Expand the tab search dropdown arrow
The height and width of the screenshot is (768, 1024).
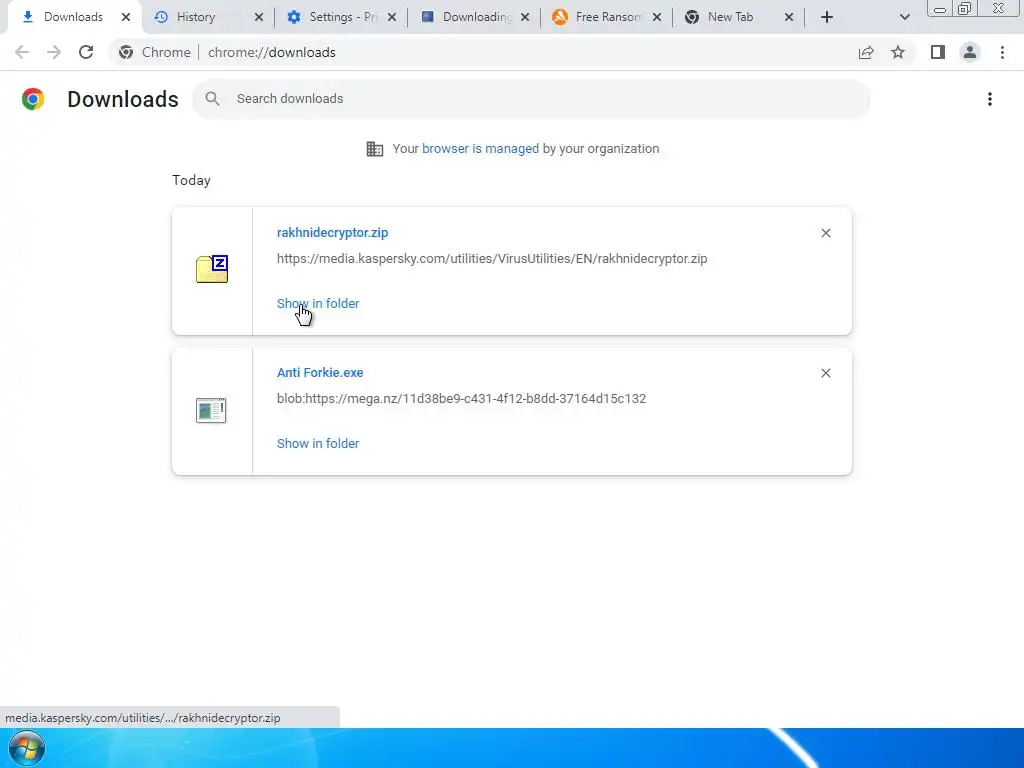(x=904, y=17)
